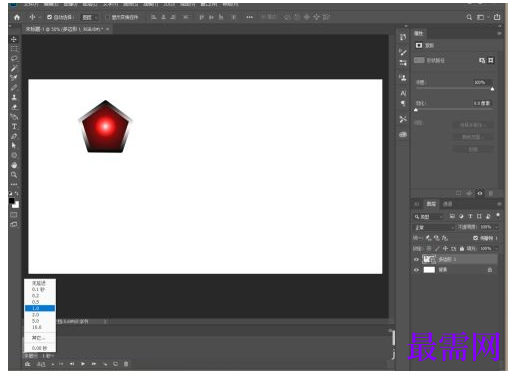Open the layer fill dropdown arrow
Viewport: 519px width, 378px height.
click(497, 249)
